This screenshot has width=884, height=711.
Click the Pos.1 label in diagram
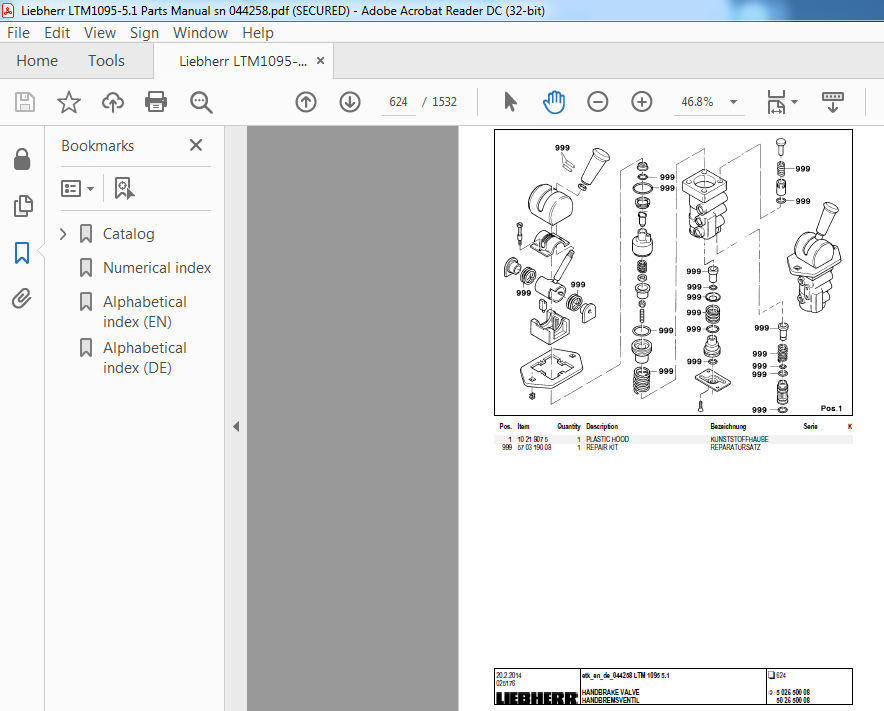(x=831, y=408)
